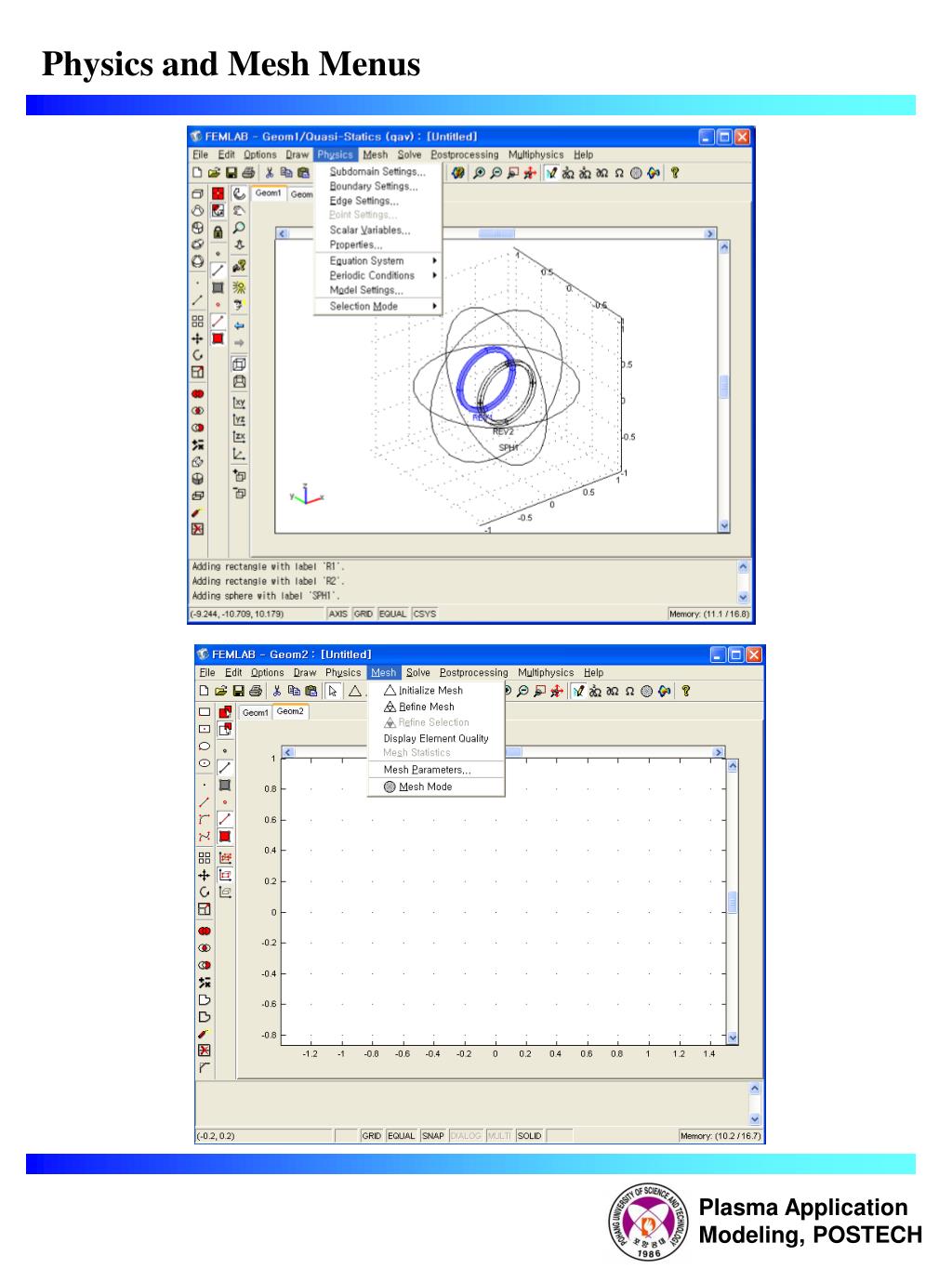Select the zx-plane view icon in Geom1 window

(x=239, y=437)
